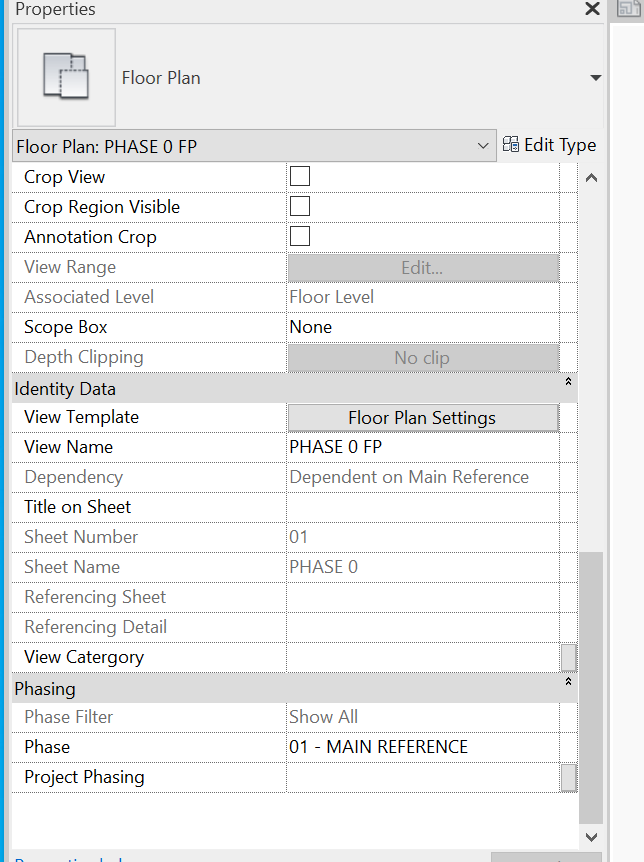Click the No clip Depth Clipping button
Image resolution: width=644 pixels, height=862 pixels.
click(x=421, y=357)
